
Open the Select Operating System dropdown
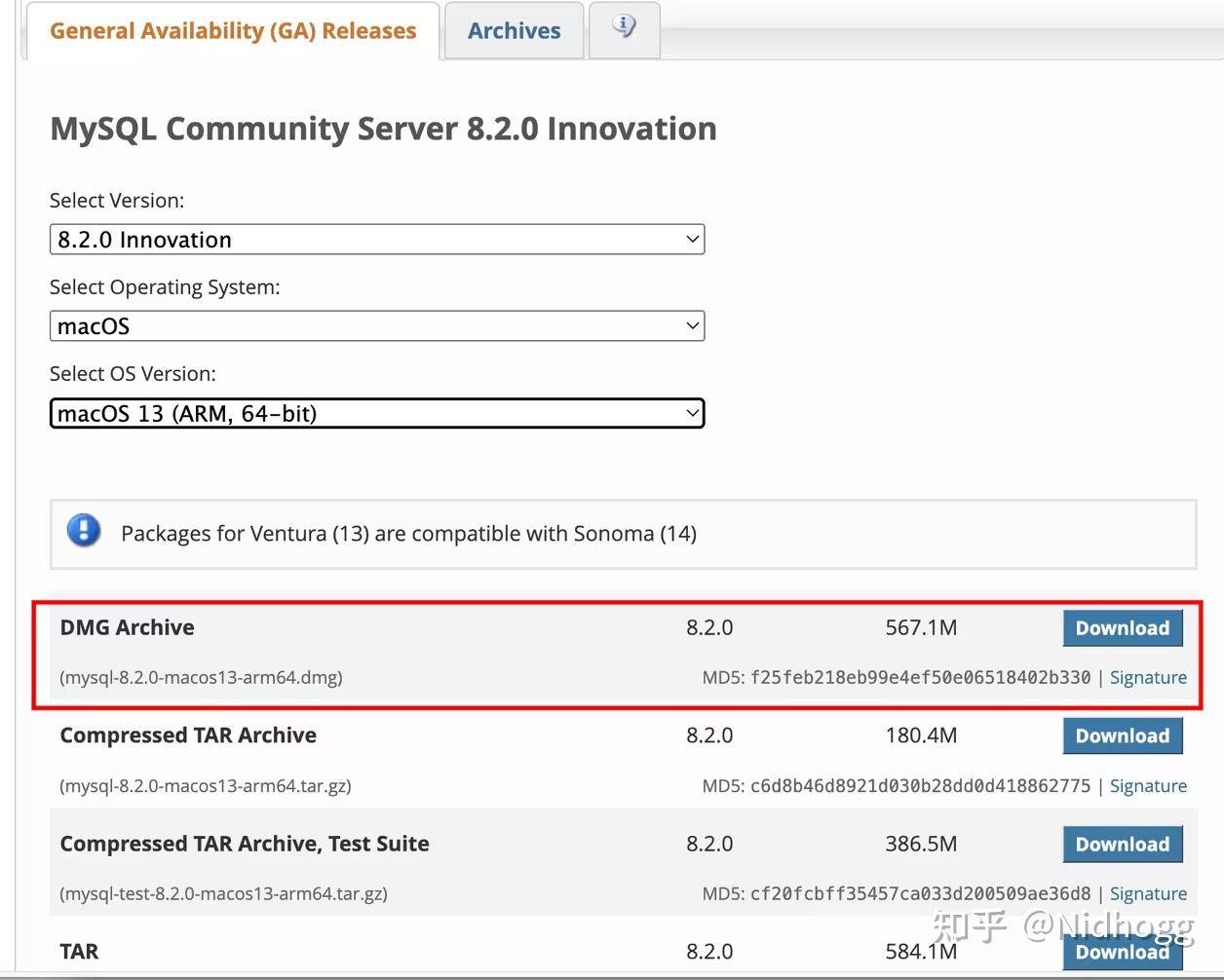tap(376, 326)
